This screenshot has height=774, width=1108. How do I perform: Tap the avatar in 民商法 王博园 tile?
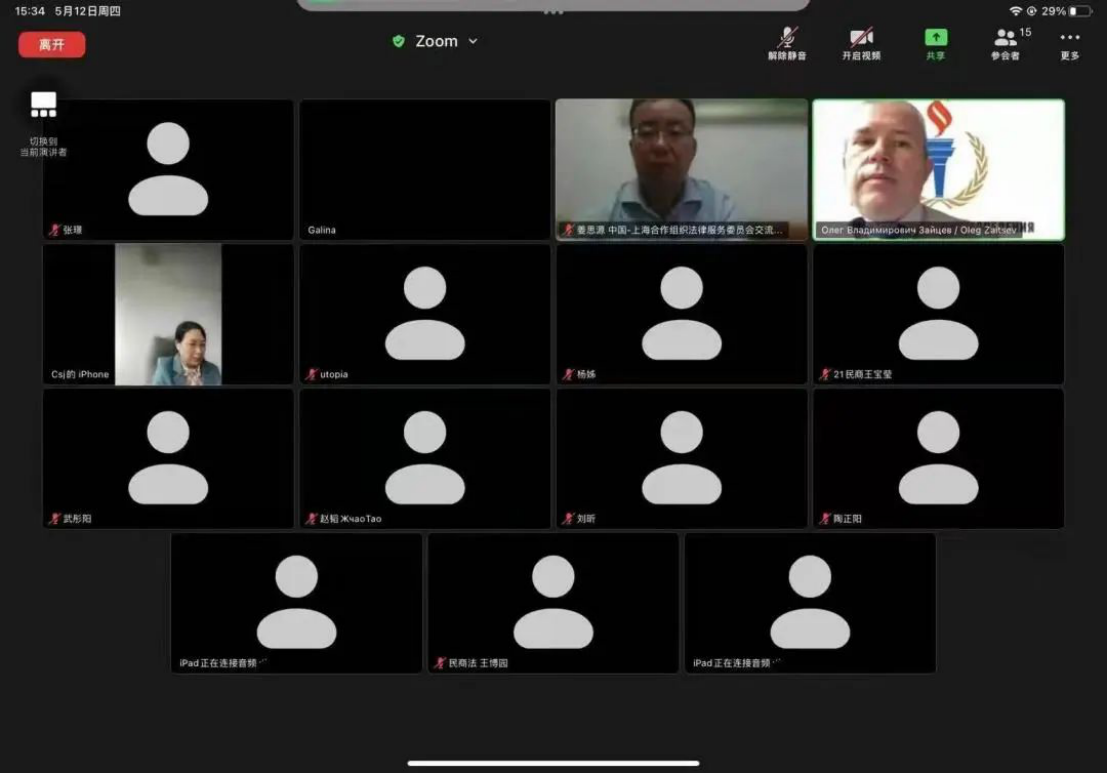[553, 602]
